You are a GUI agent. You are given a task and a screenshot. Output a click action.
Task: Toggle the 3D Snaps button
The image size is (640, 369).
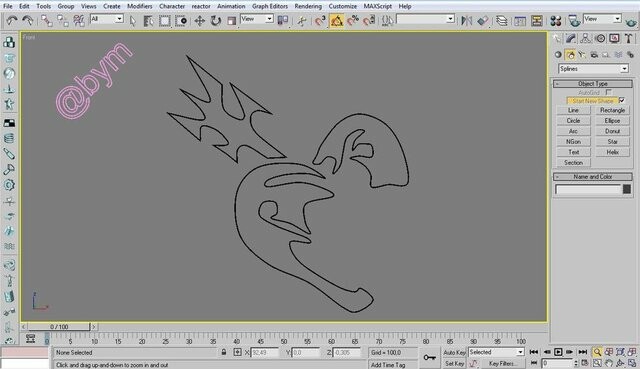pyautogui.click(x=320, y=20)
